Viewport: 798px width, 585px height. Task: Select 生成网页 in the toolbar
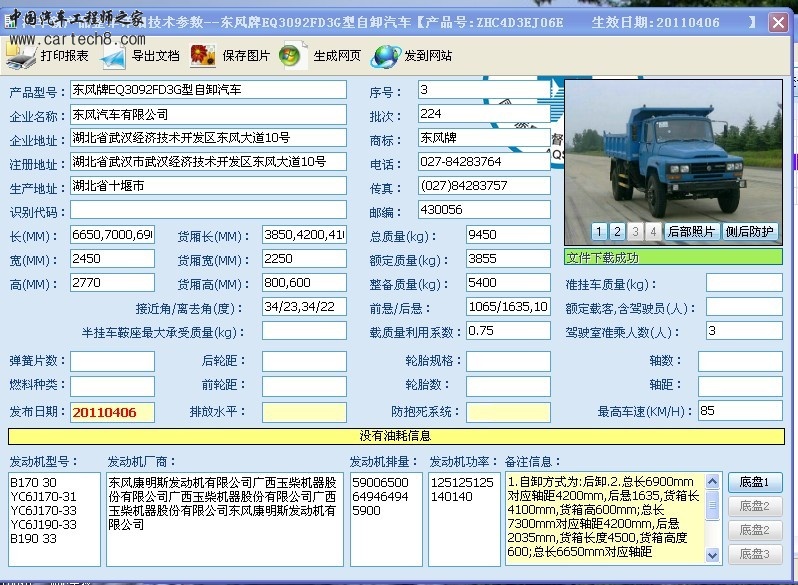coord(337,55)
